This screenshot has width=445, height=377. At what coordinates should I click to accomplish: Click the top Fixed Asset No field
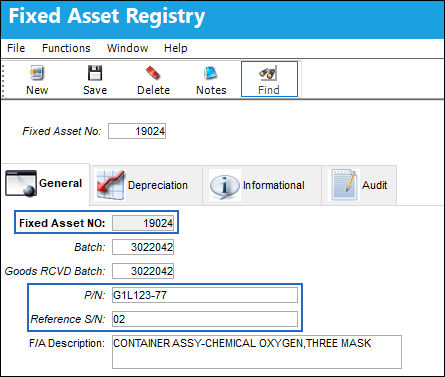coord(137,131)
